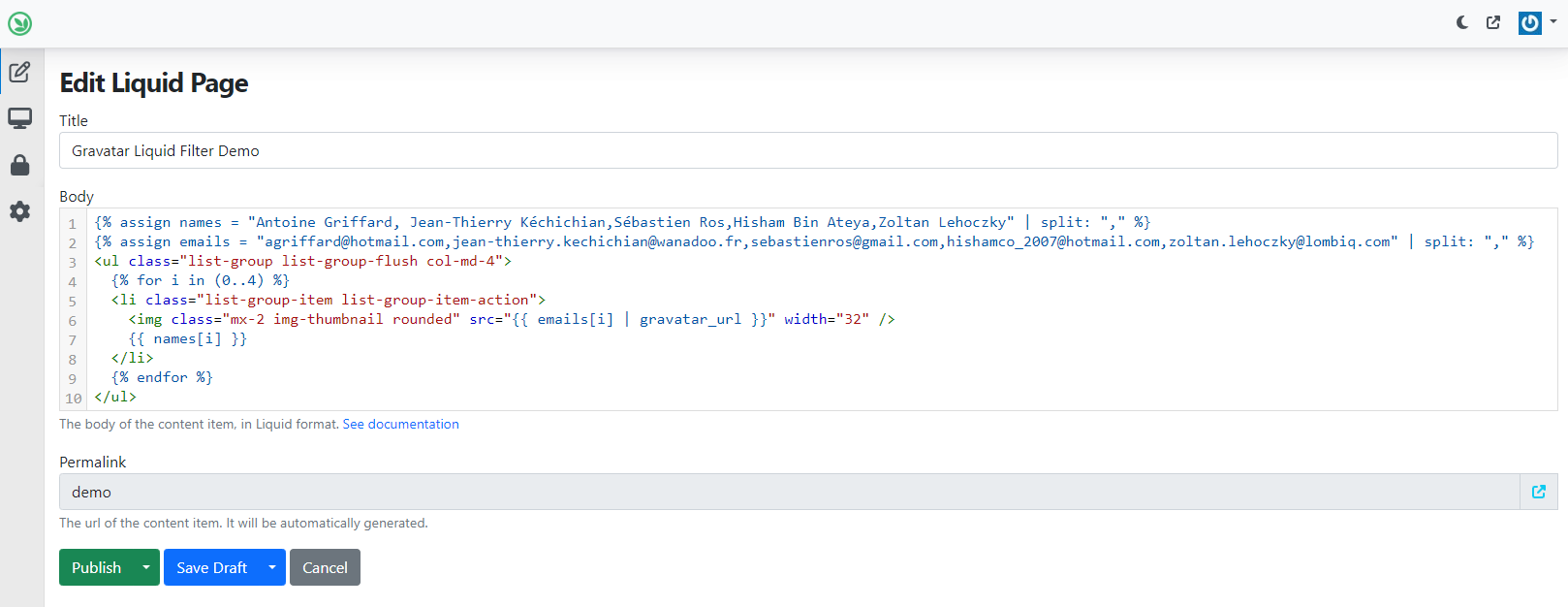
Task: Open the See documentation link
Action: (x=400, y=424)
